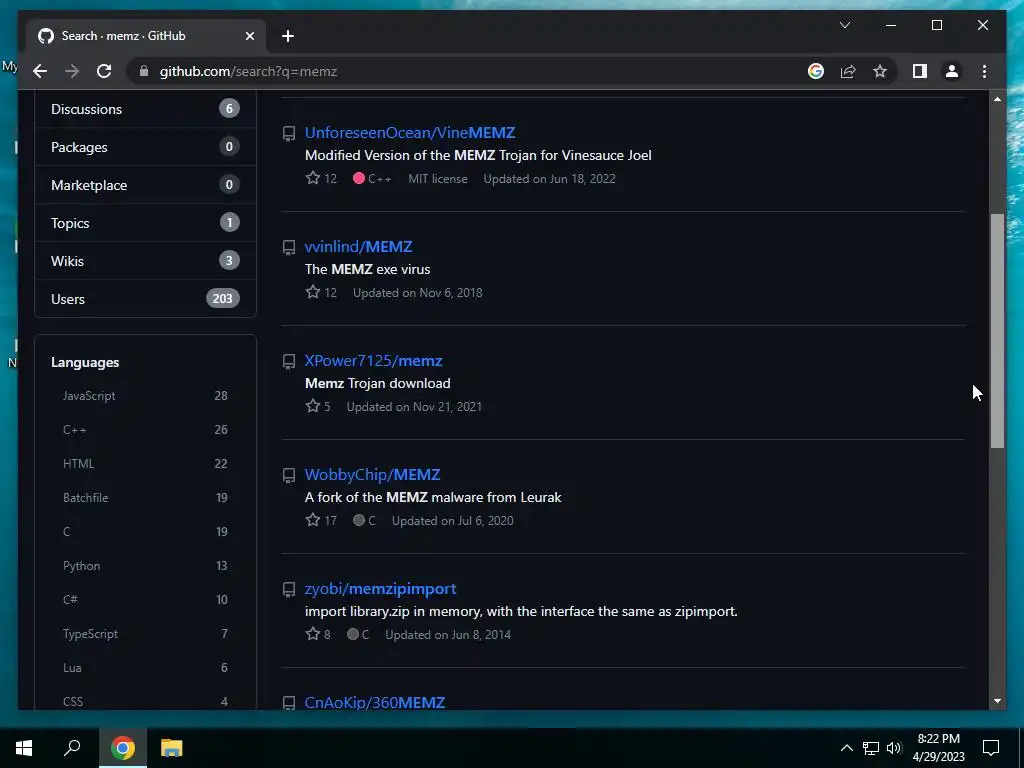
Task: Open the Chrome profile icon
Action: [952, 71]
